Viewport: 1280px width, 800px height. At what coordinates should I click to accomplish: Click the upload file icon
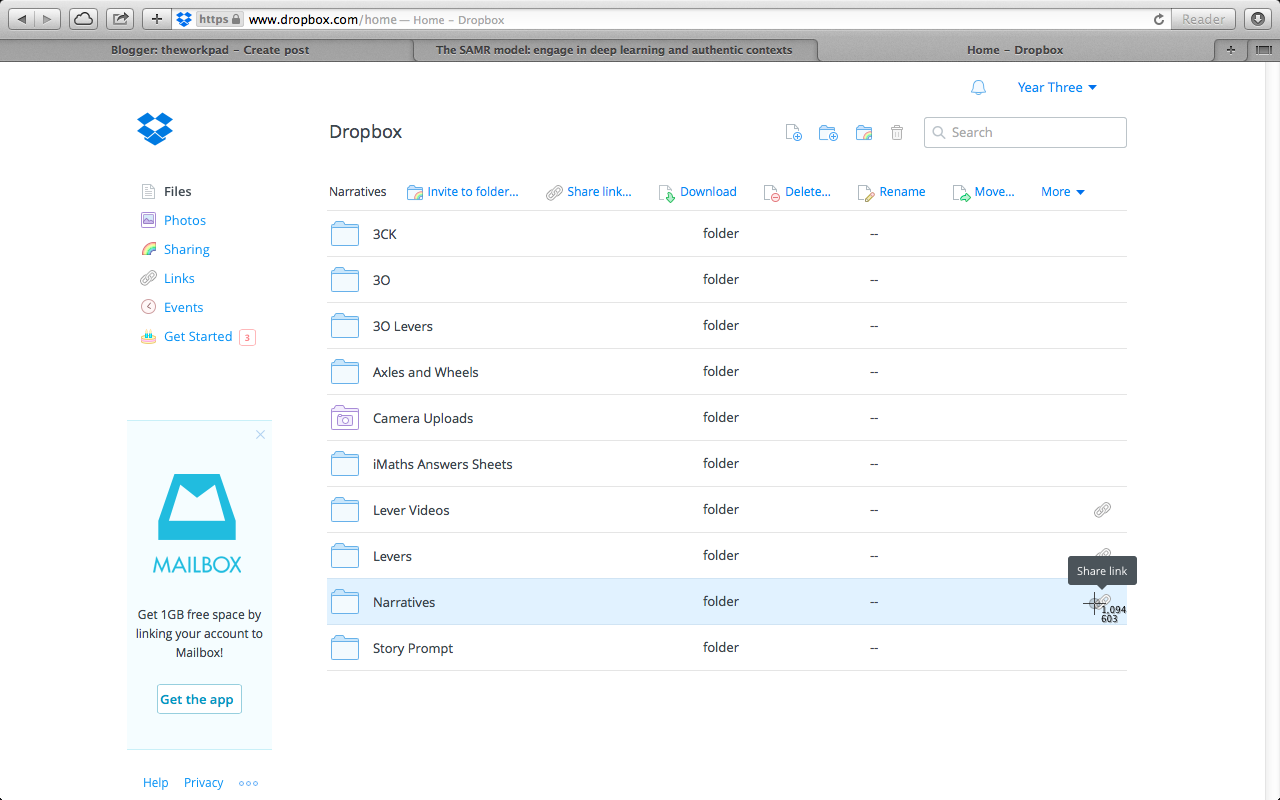(794, 132)
